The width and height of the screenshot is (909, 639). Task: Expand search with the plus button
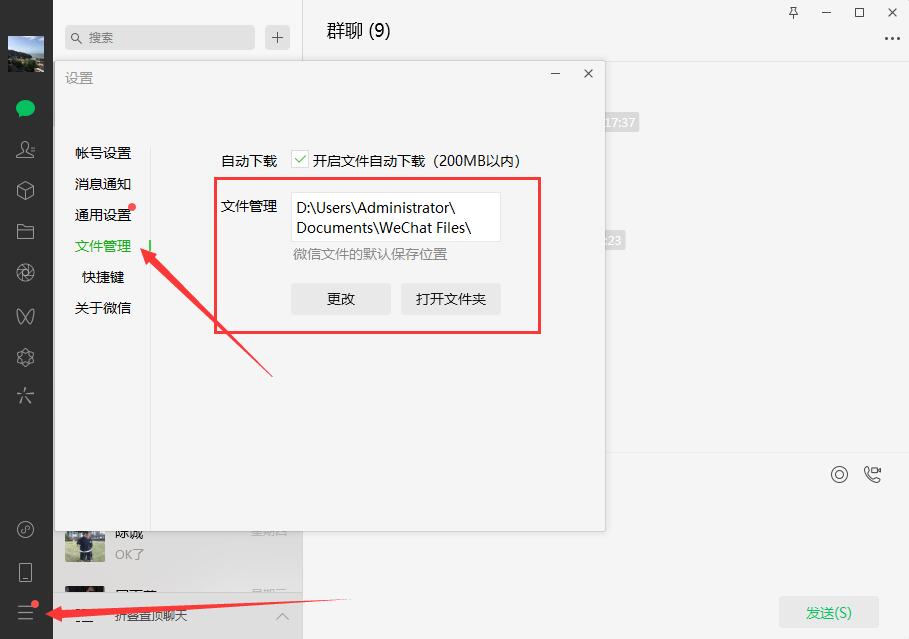click(277, 37)
